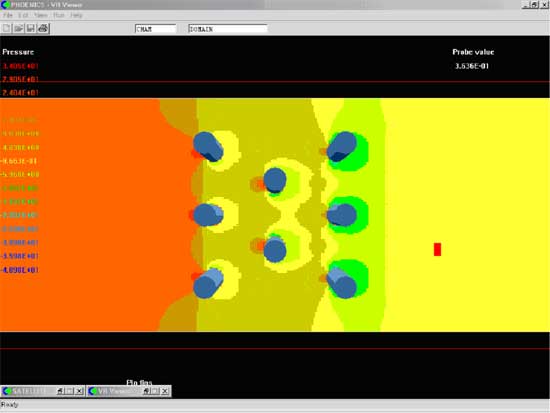The height and width of the screenshot is (413, 550).
Task: Click the red probe marker in plot
Action: pos(437,249)
